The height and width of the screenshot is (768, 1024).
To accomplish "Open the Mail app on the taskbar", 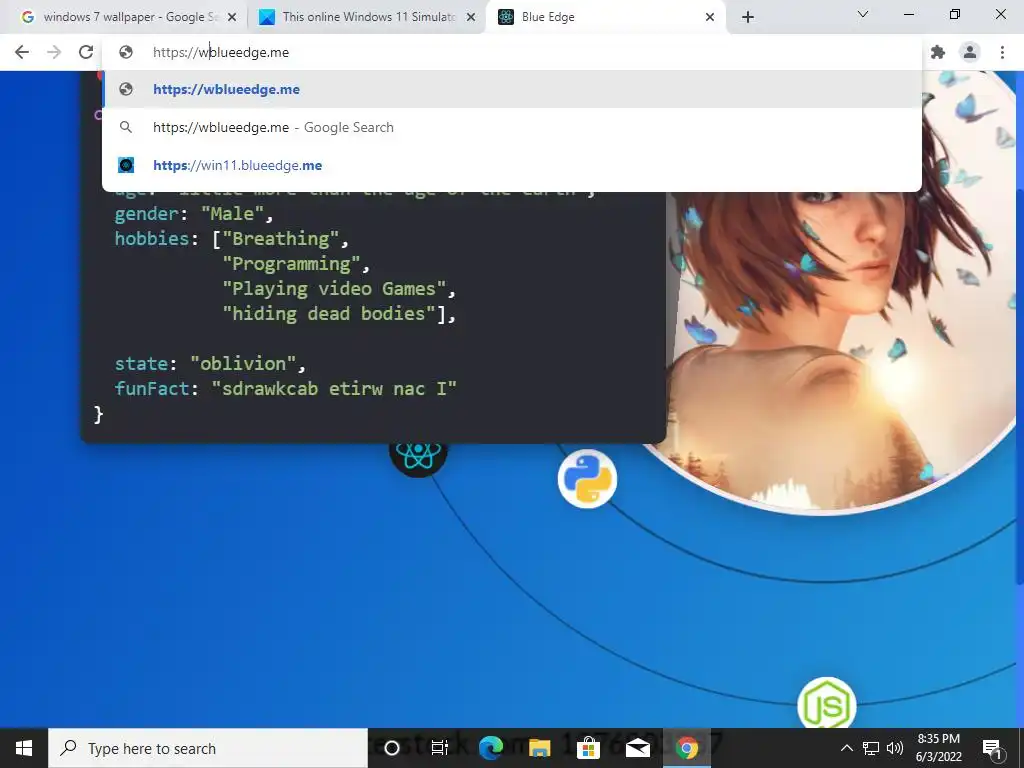I will click(x=637, y=748).
